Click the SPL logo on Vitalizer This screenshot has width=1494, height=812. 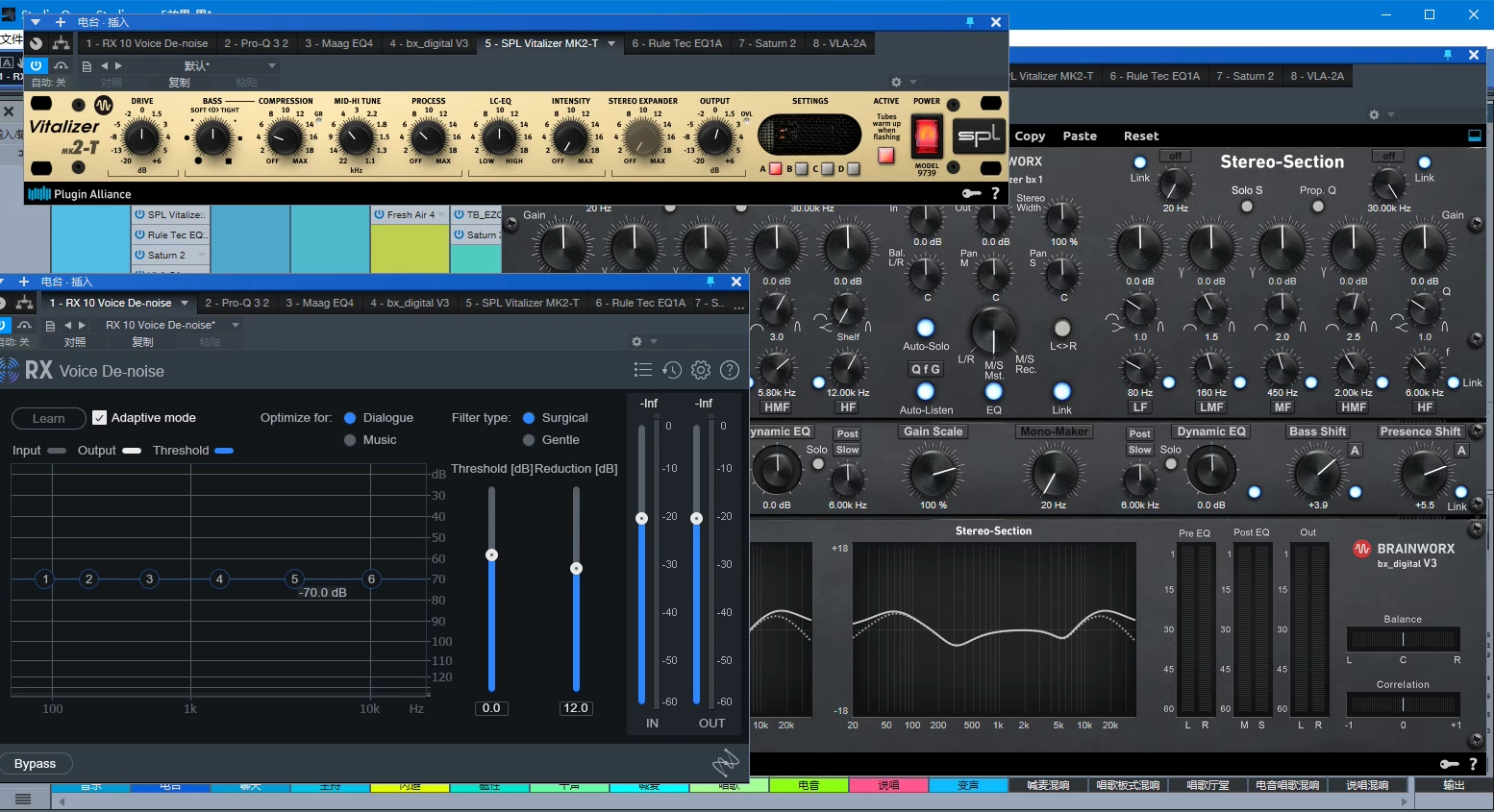point(978,136)
